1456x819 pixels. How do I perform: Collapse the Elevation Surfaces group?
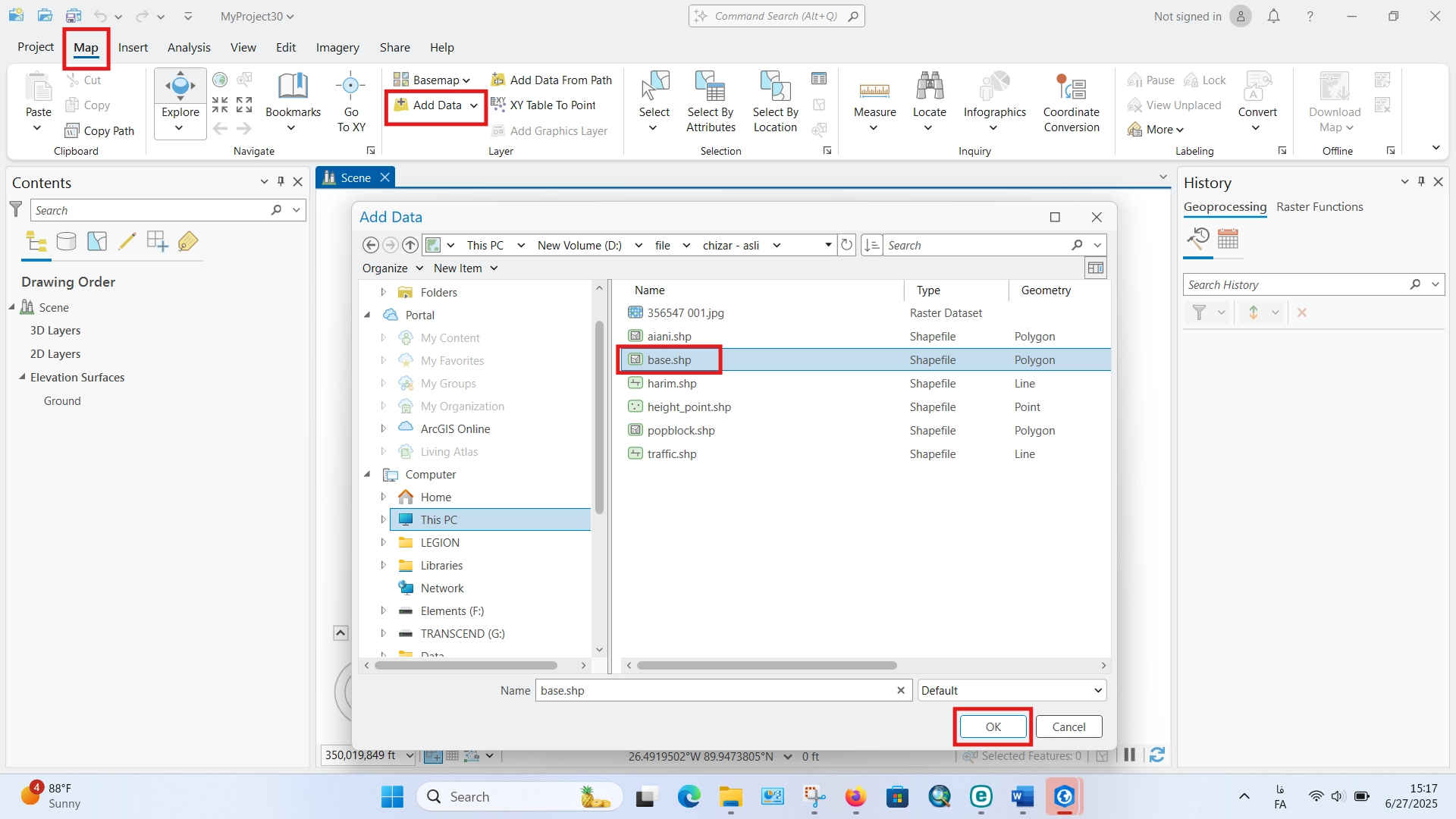pos(22,377)
